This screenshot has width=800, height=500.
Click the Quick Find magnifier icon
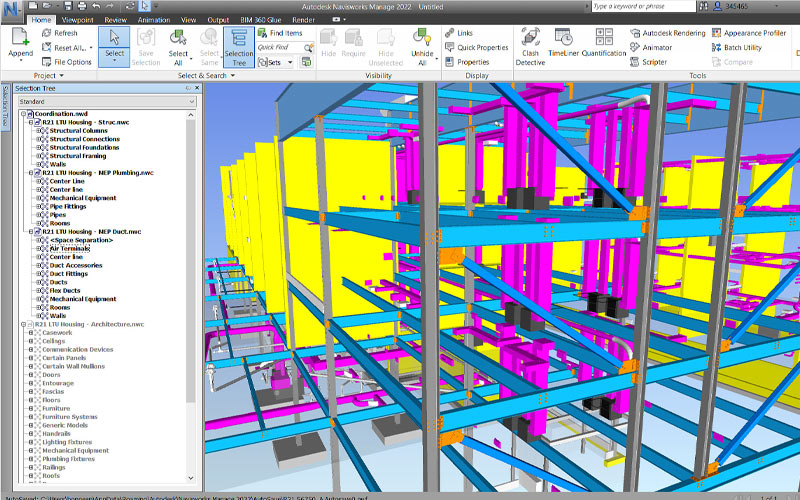pyautogui.click(x=308, y=48)
